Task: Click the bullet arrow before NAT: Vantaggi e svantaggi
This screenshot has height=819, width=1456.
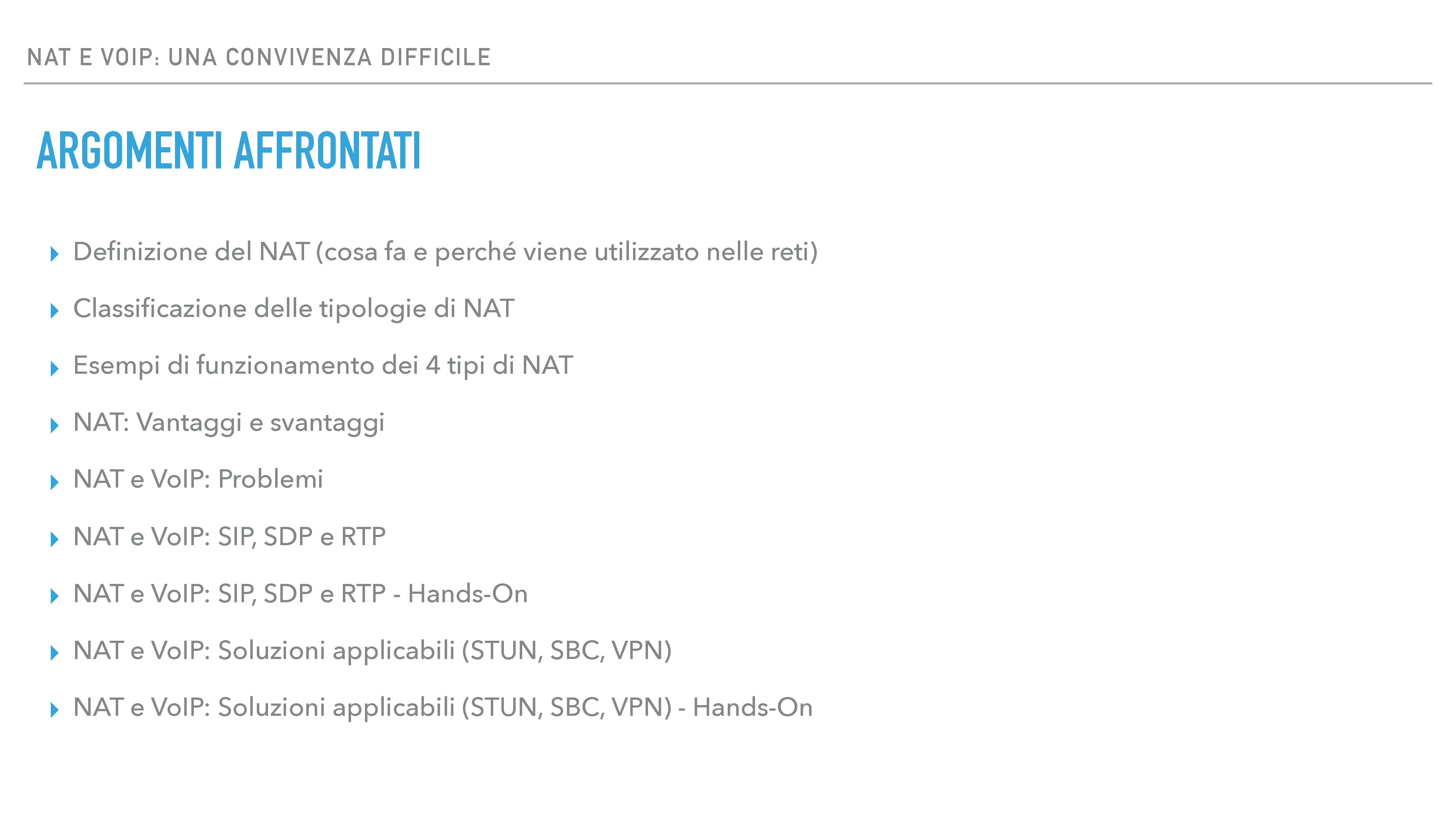Action: tap(54, 425)
